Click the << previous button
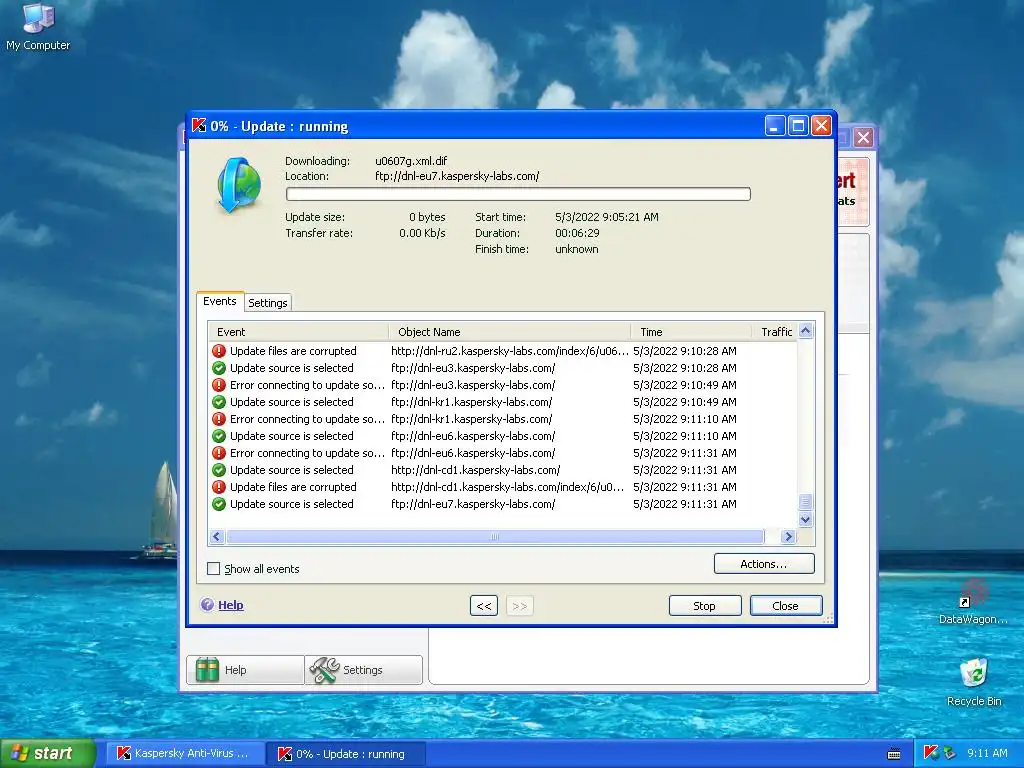Image resolution: width=1024 pixels, height=768 pixels. (484, 605)
